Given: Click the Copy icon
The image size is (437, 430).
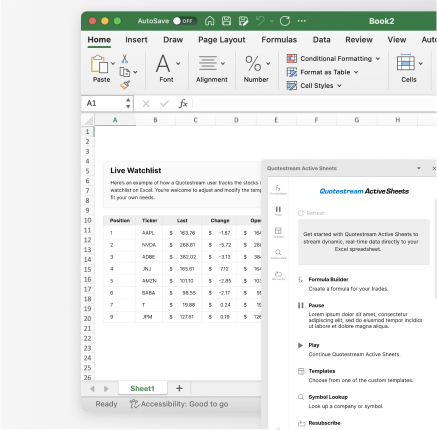Looking at the screenshot, I should point(125,72).
